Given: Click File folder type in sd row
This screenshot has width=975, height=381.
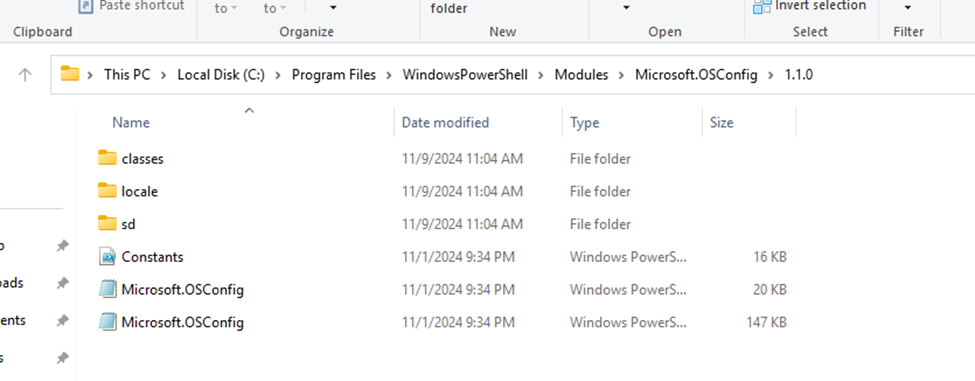Looking at the screenshot, I should pos(600,224).
